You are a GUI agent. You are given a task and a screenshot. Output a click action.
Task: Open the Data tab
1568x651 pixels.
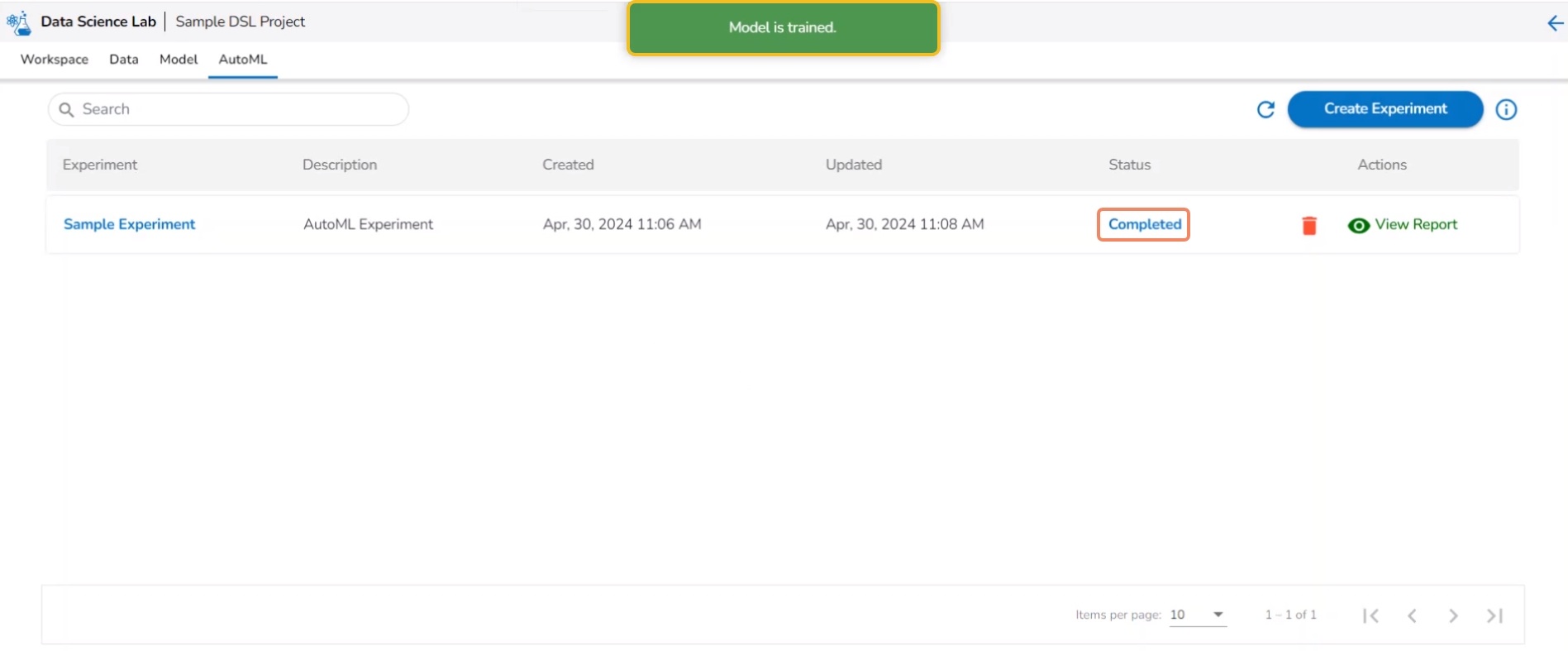[124, 60]
